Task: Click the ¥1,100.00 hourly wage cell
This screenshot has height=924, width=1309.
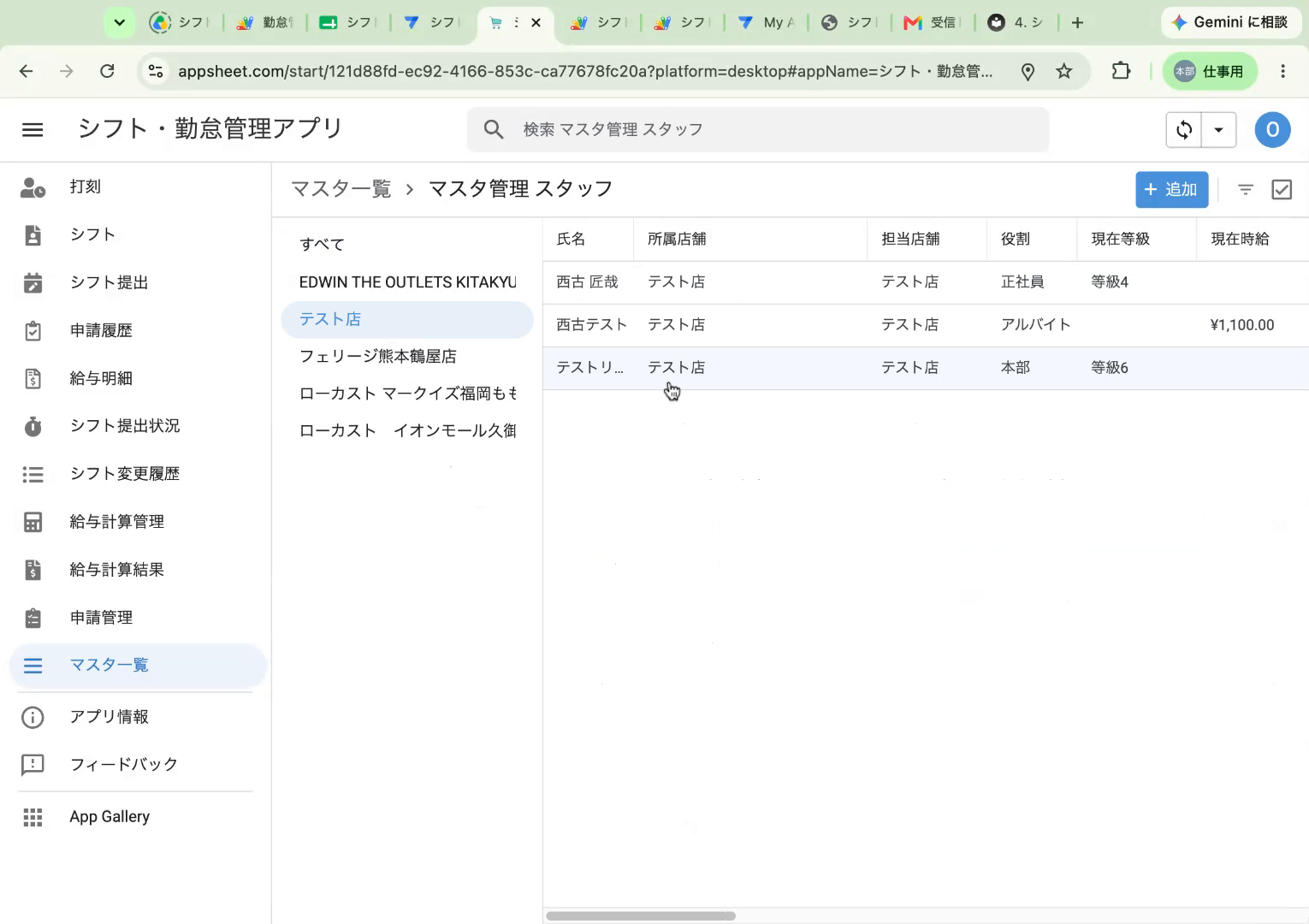Action: click(x=1242, y=325)
